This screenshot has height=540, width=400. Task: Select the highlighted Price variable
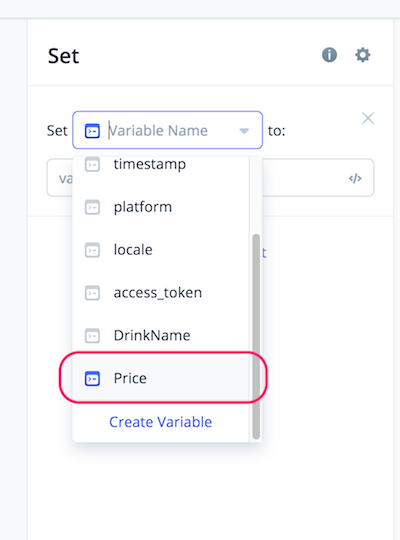point(161,378)
